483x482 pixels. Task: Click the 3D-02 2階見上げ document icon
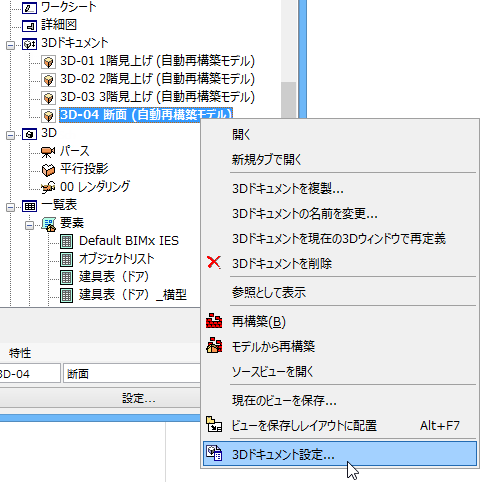(49, 80)
